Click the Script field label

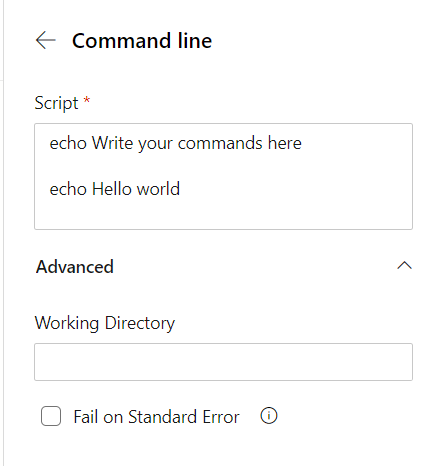click(57, 103)
